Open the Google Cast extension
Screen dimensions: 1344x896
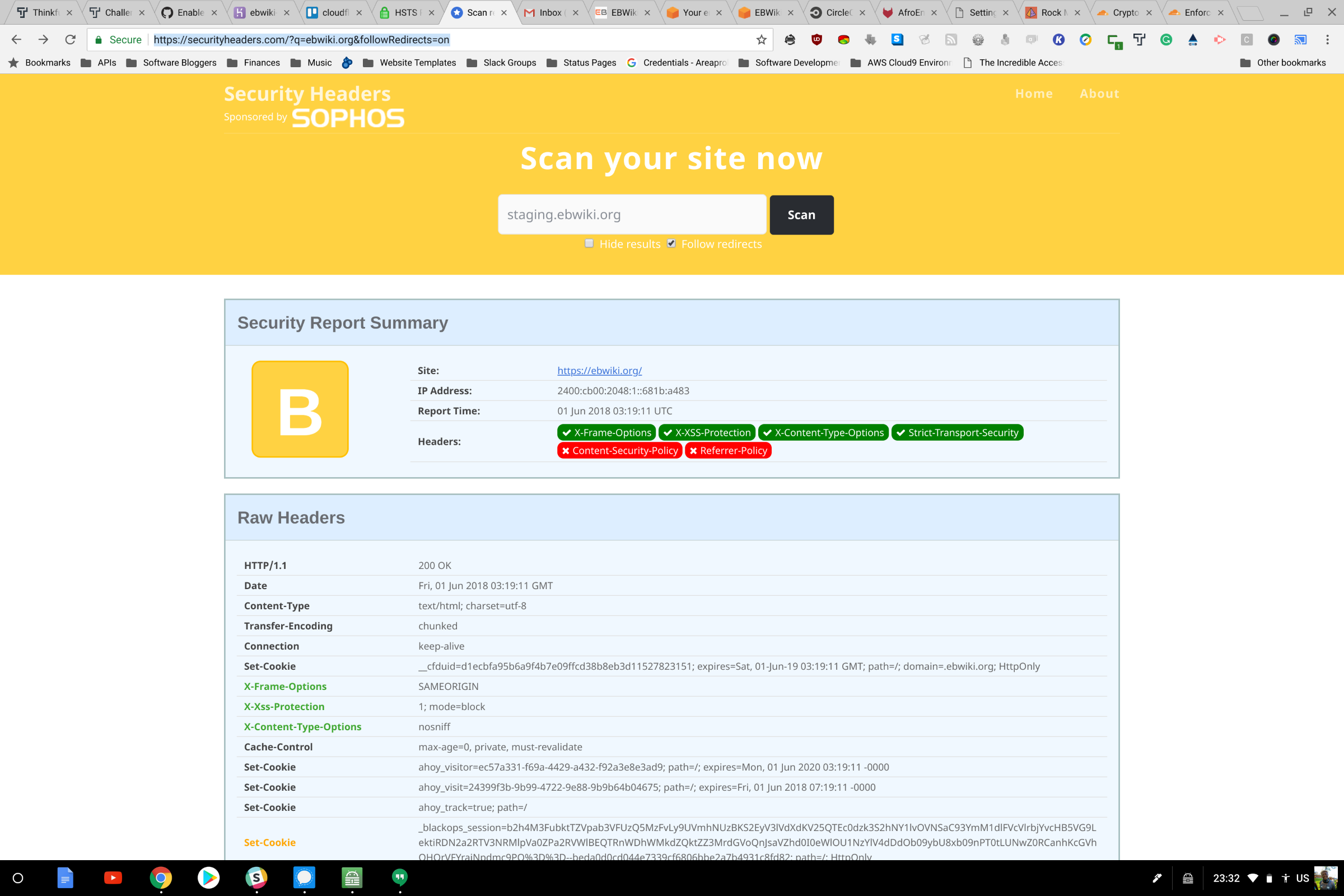click(x=1299, y=39)
